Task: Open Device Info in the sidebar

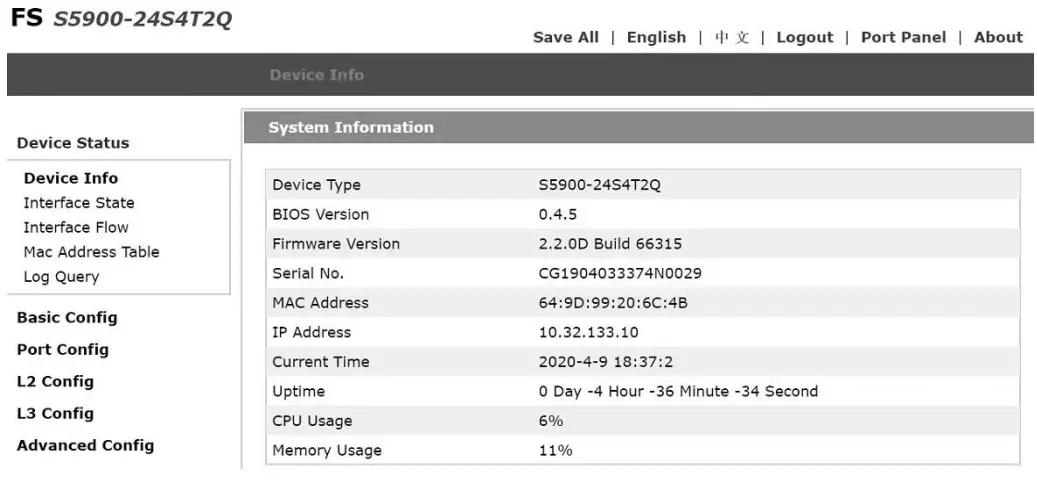Action: tap(71, 178)
